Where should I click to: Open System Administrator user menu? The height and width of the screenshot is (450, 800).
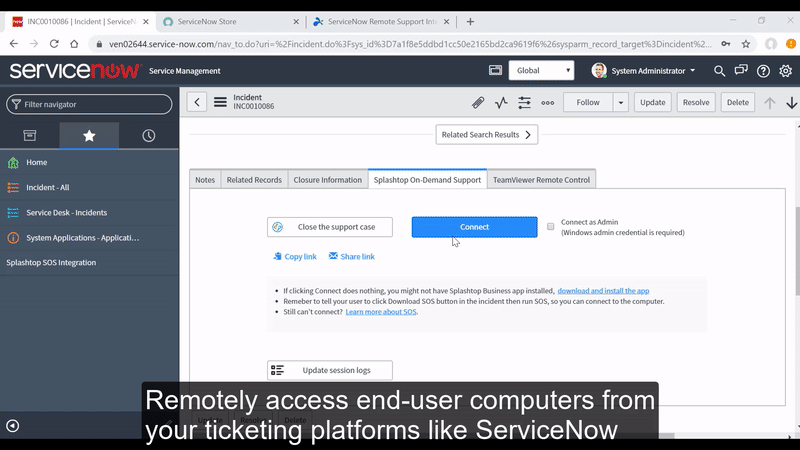coord(643,70)
